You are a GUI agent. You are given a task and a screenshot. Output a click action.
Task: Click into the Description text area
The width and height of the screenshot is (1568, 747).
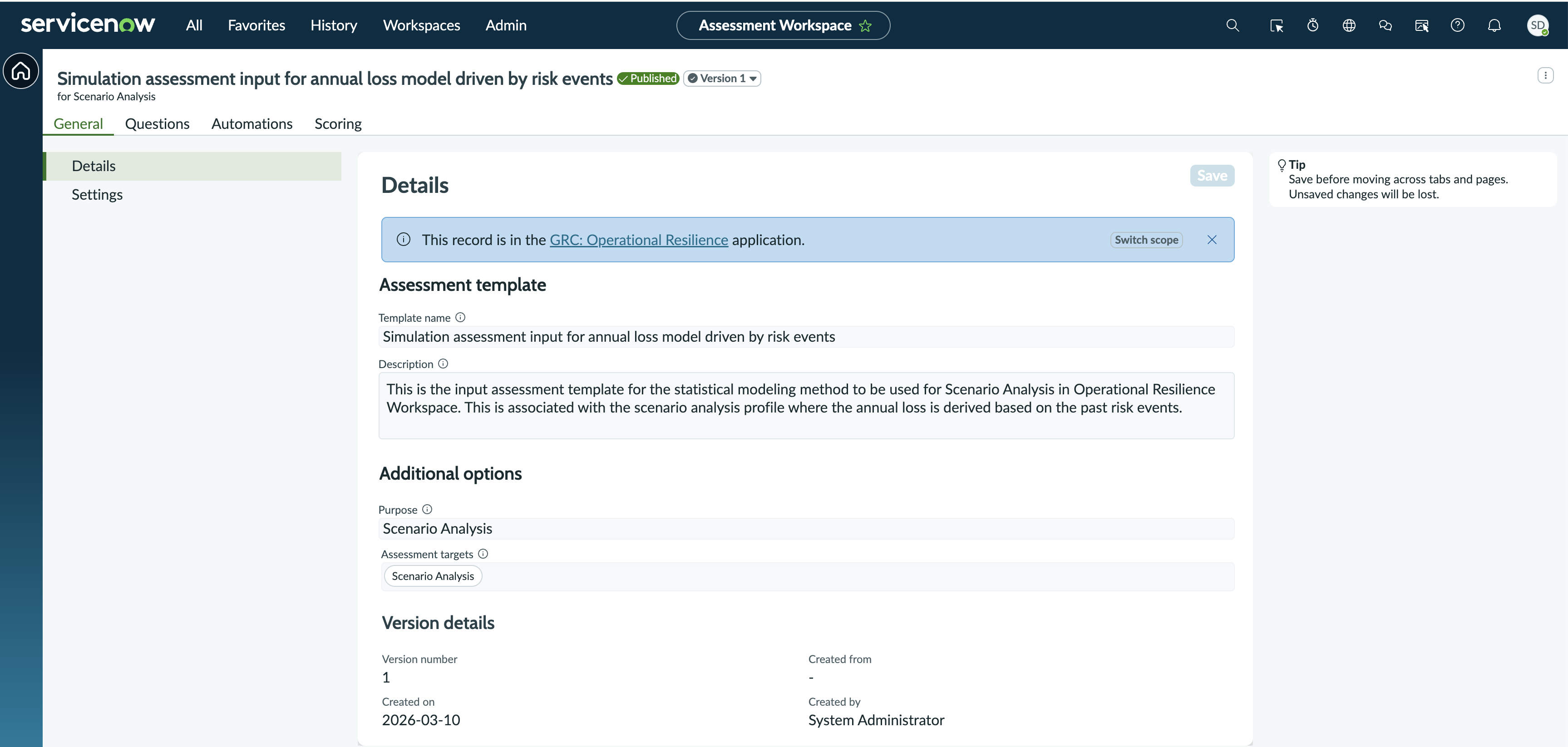point(806,406)
